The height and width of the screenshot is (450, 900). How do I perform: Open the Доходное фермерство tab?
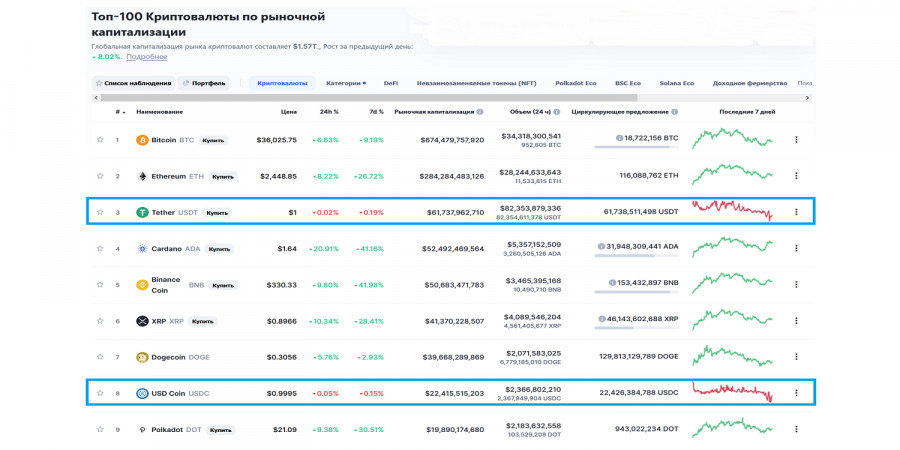pyautogui.click(x=750, y=83)
